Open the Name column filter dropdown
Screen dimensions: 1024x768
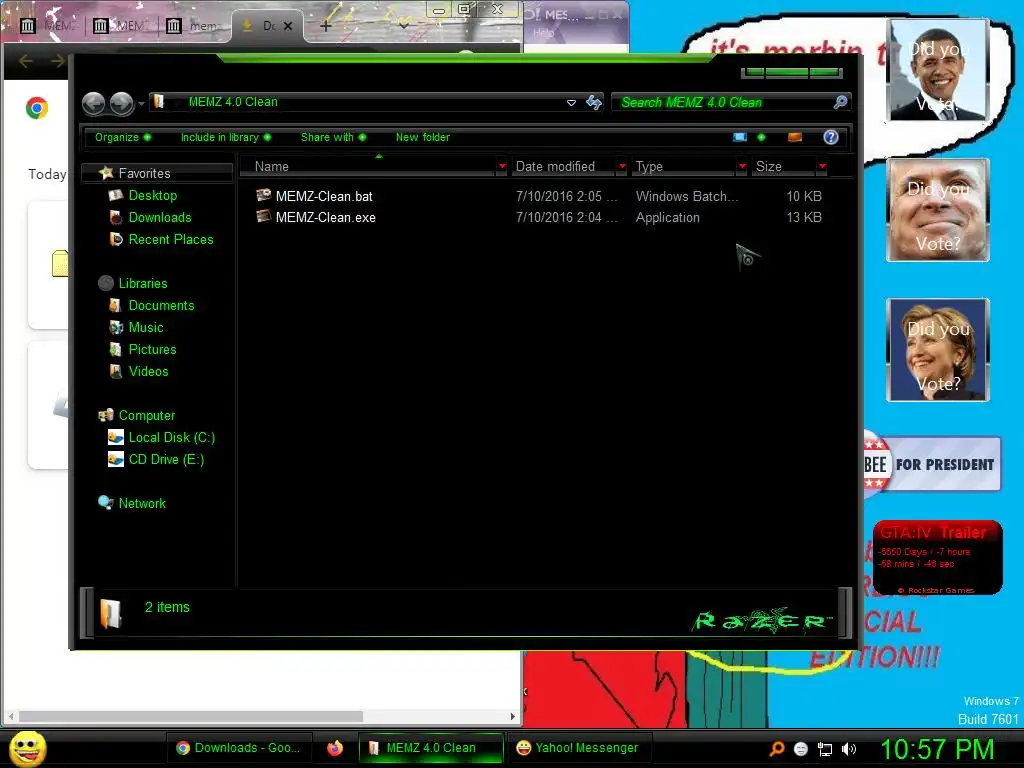pos(502,167)
